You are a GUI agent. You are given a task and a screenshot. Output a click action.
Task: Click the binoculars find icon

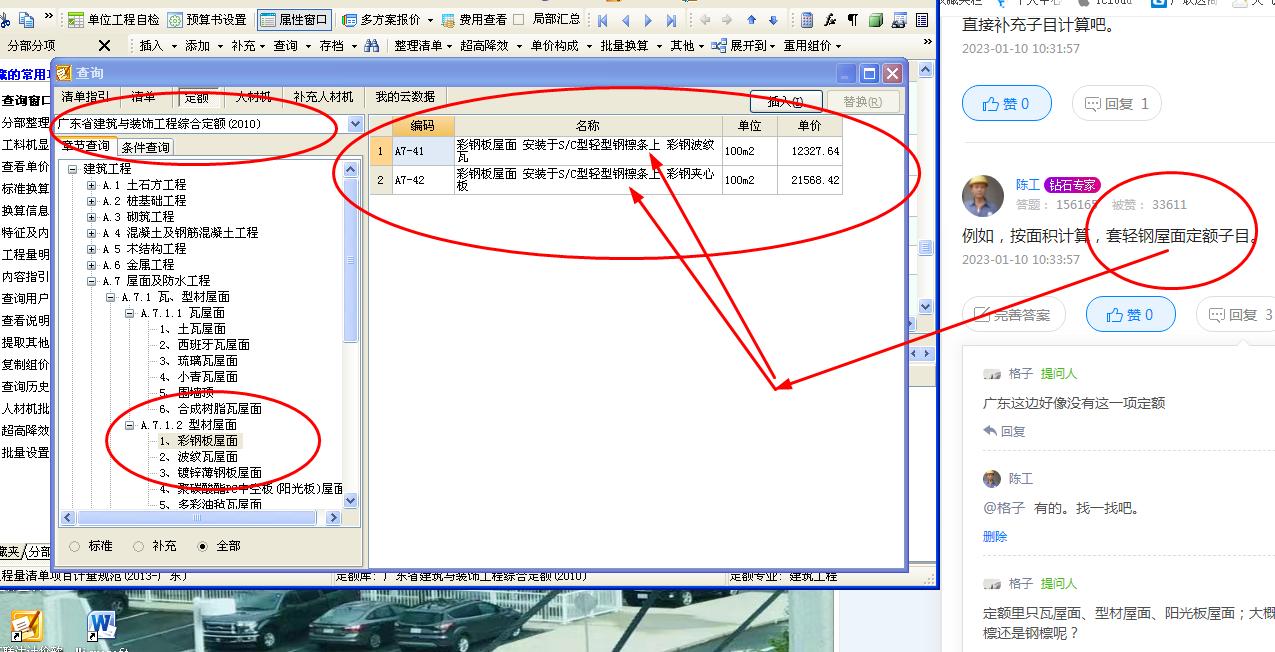pos(372,46)
